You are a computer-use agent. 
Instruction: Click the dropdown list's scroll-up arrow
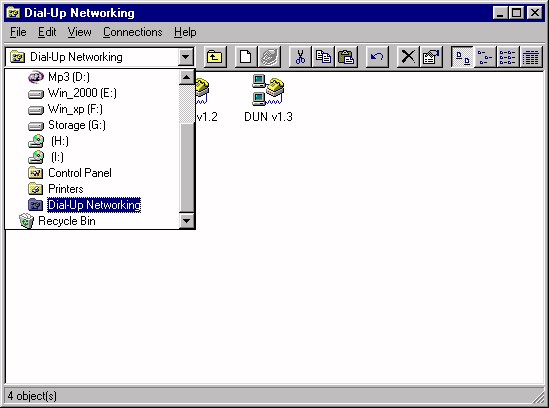(x=186, y=77)
